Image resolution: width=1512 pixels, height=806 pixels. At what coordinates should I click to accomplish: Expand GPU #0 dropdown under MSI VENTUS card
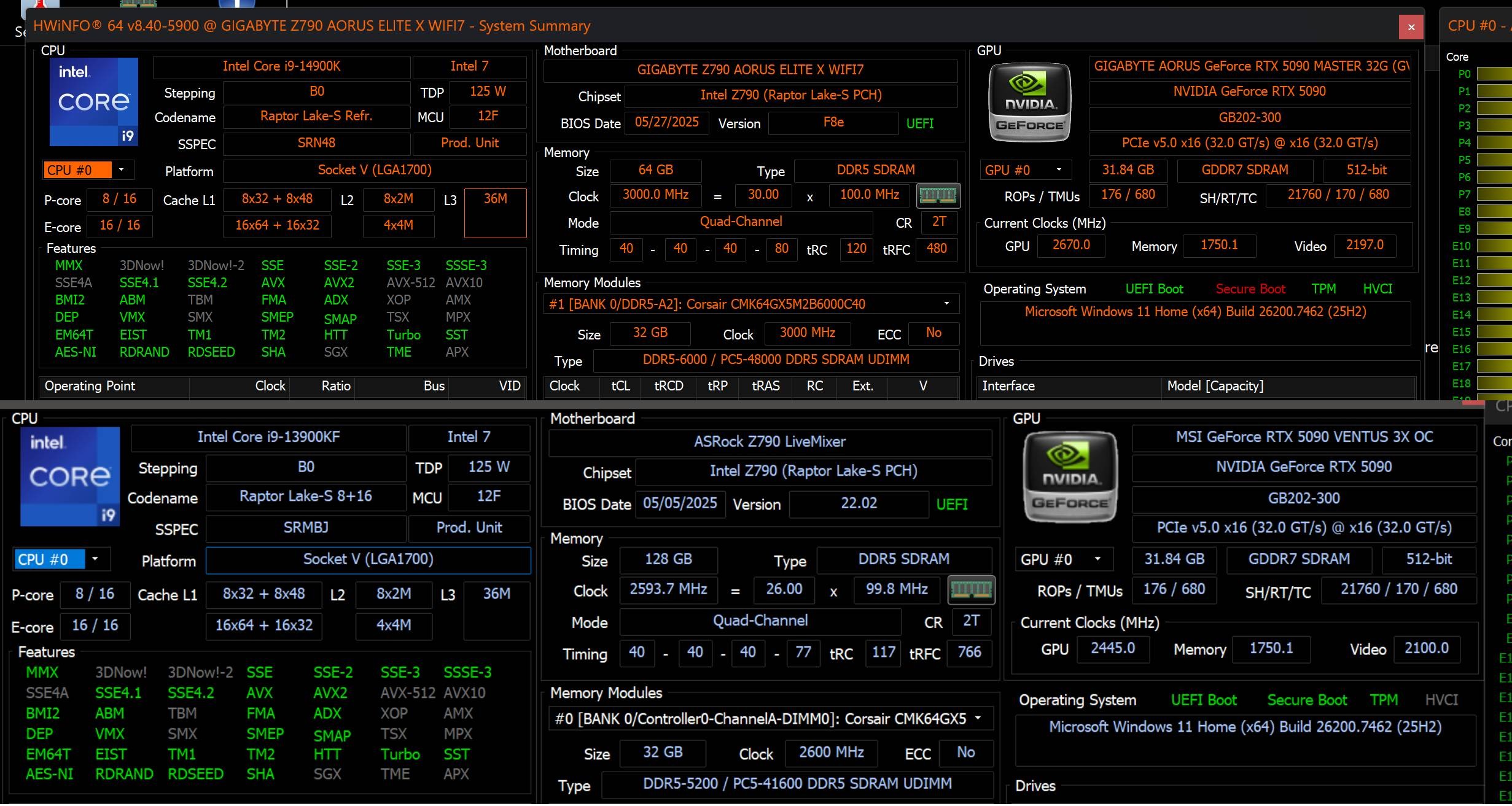tap(1097, 559)
